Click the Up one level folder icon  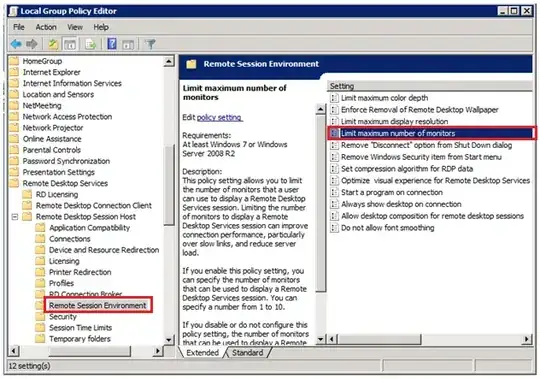(x=53, y=44)
